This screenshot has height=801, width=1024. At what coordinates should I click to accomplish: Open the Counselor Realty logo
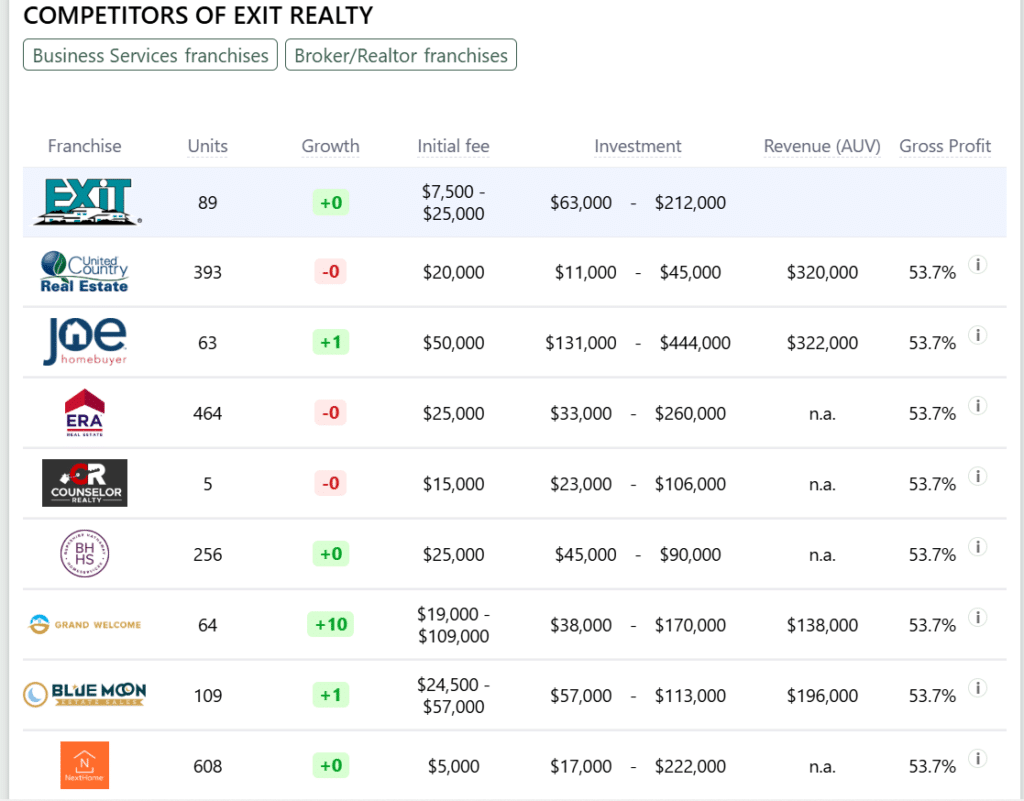click(x=85, y=483)
